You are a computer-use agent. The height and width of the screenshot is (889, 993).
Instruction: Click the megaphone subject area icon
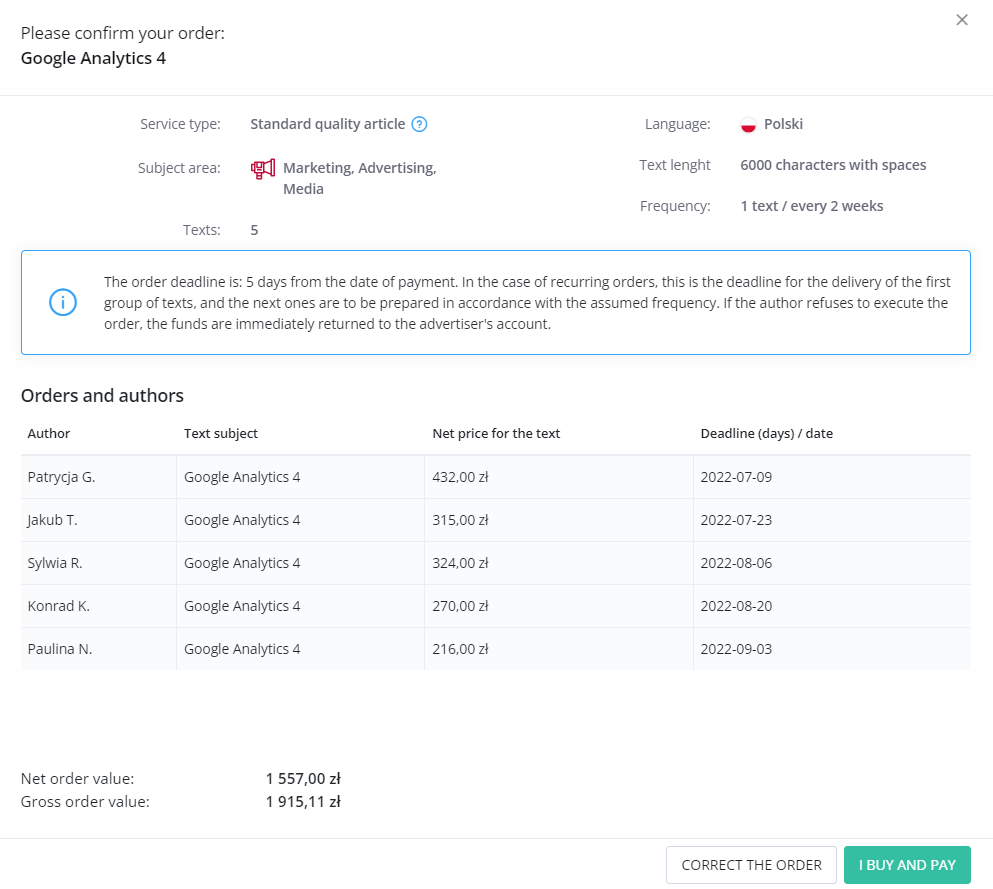pos(263,169)
